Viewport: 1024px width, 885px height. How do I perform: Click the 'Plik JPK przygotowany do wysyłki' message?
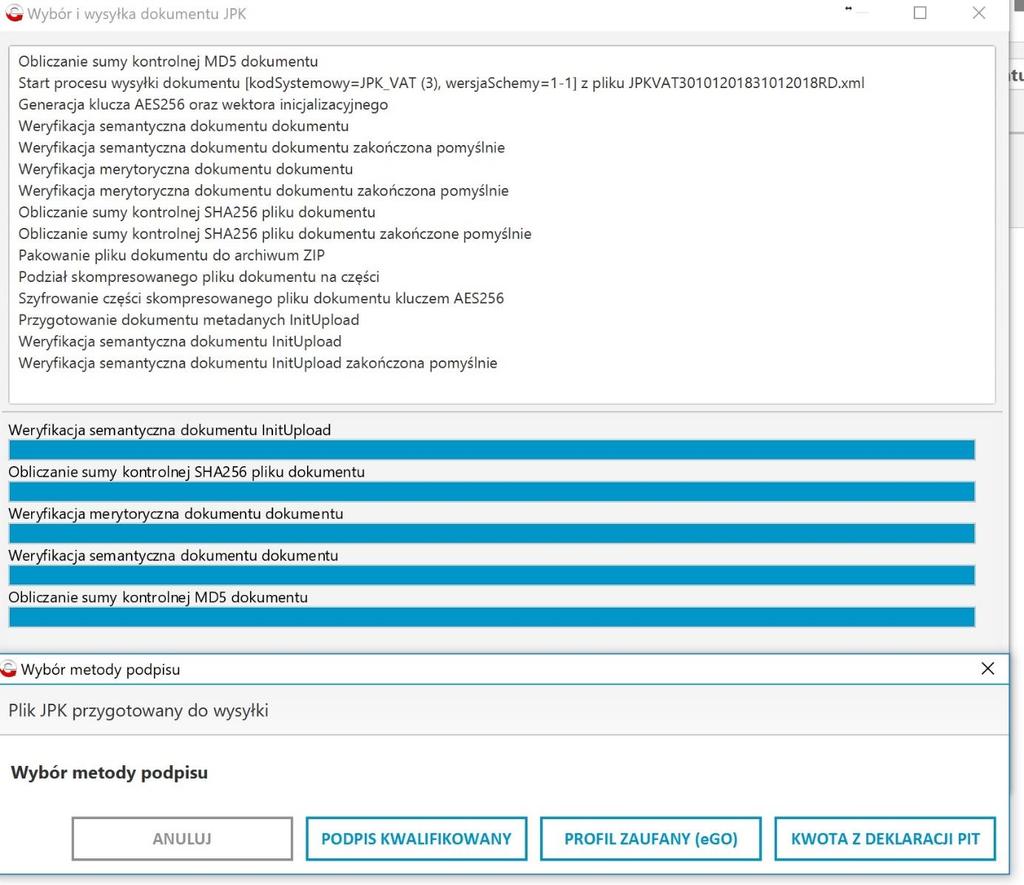point(138,711)
